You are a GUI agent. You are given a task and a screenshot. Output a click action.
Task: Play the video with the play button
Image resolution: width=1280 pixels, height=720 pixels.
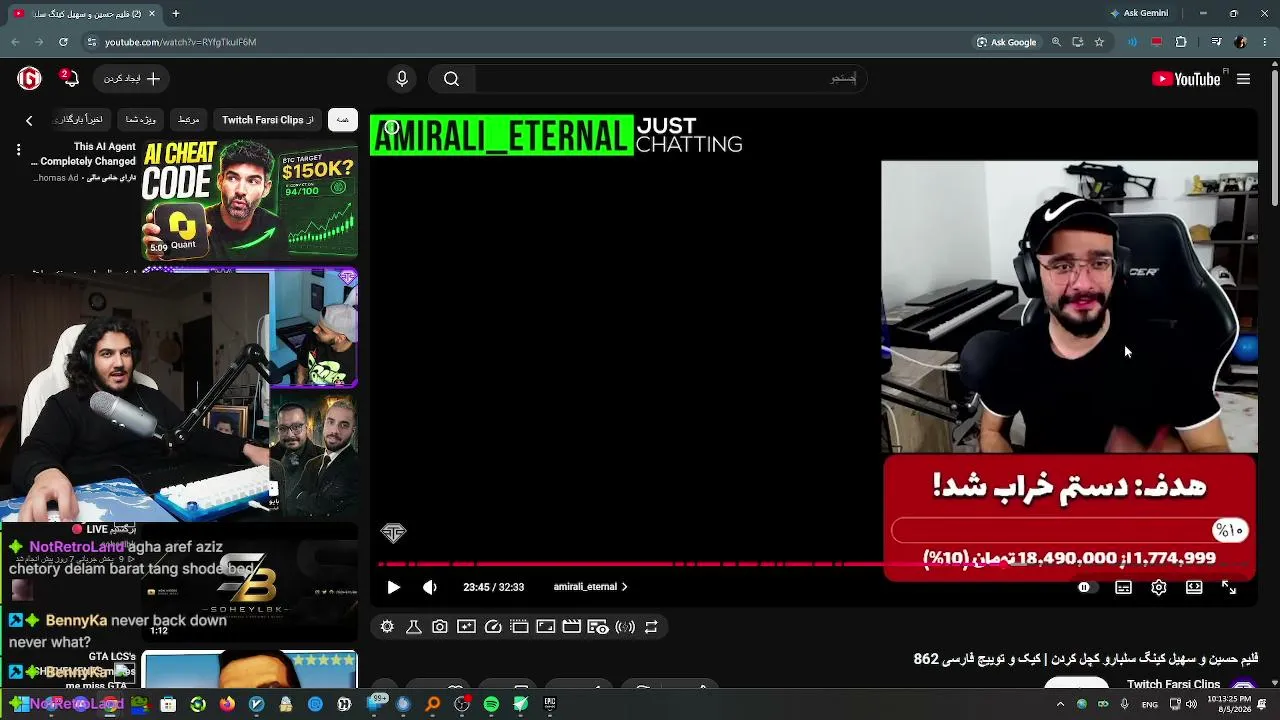click(x=393, y=587)
